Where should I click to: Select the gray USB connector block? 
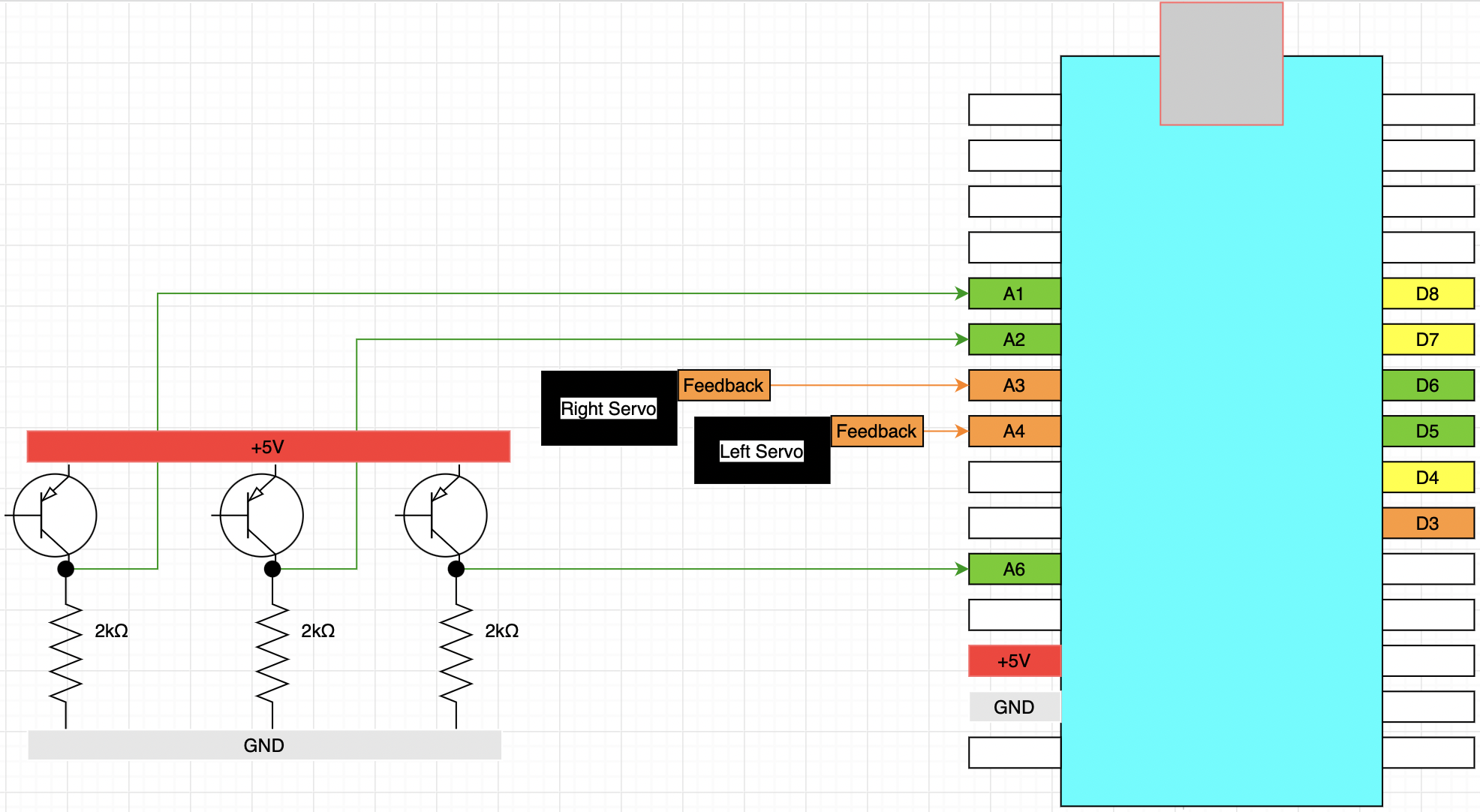1222,64
